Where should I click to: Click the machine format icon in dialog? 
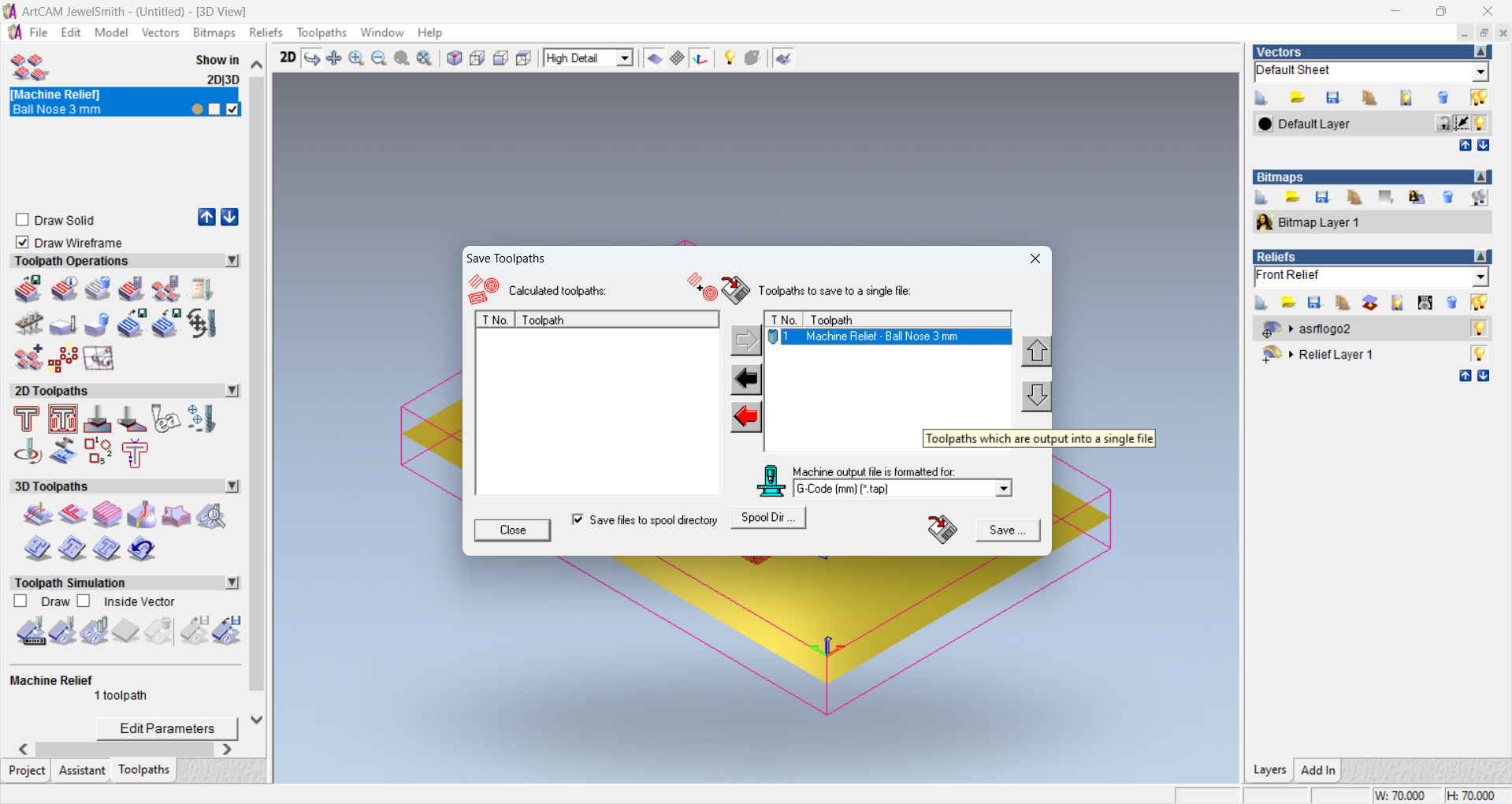pos(771,481)
